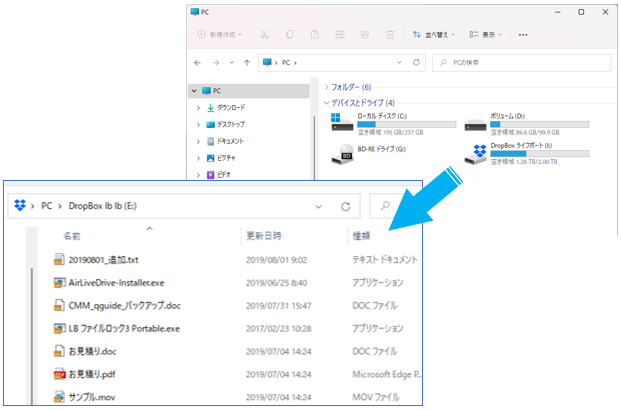Image resolution: width=621 pixels, height=410 pixels.
Task: Click date 2017/02/23 10:28 cell
Action: coord(279,329)
